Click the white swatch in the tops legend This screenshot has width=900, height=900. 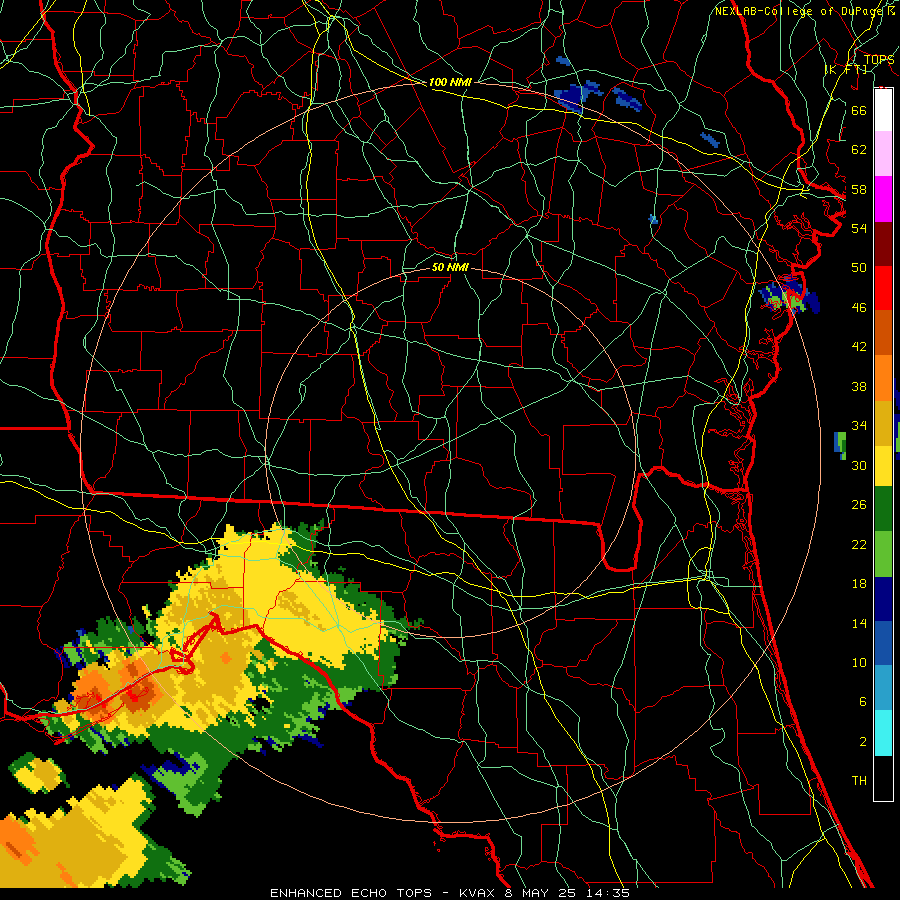point(883,110)
